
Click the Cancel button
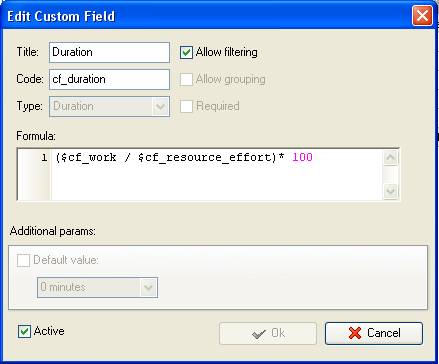[374, 333]
